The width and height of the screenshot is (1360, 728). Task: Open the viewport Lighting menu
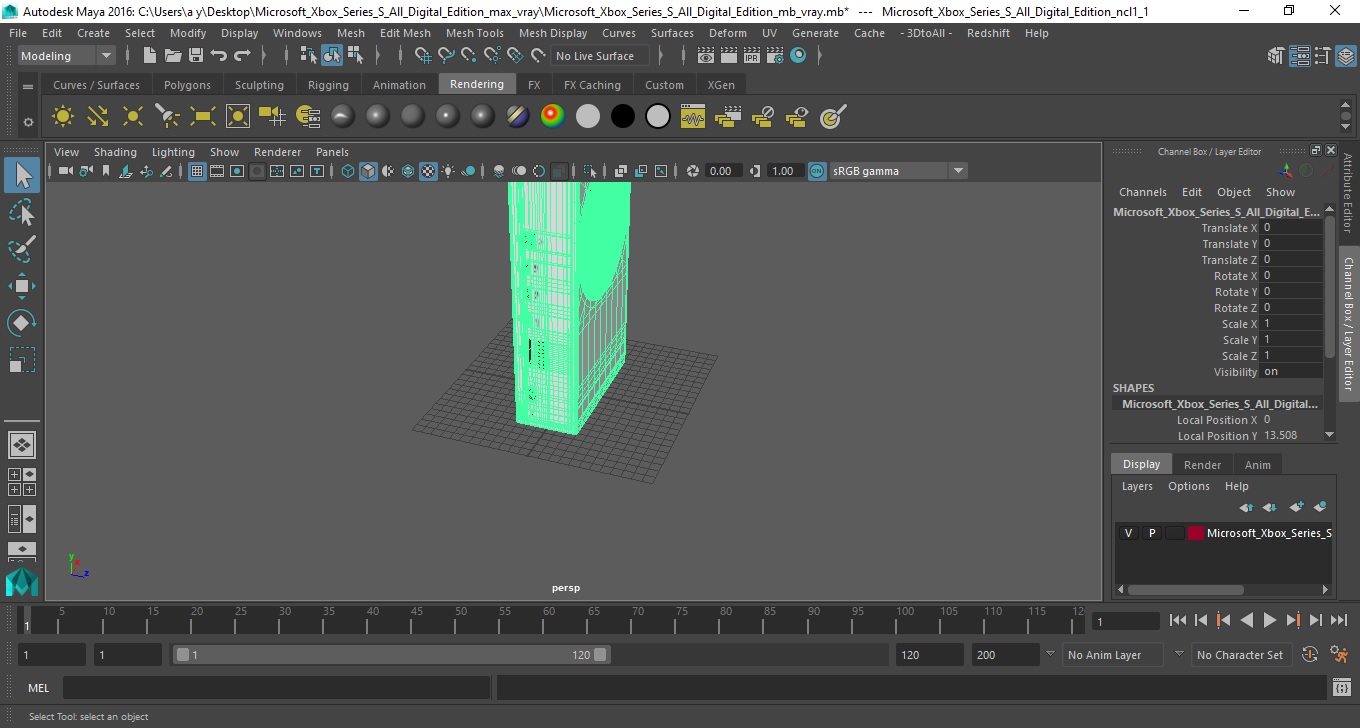point(173,152)
